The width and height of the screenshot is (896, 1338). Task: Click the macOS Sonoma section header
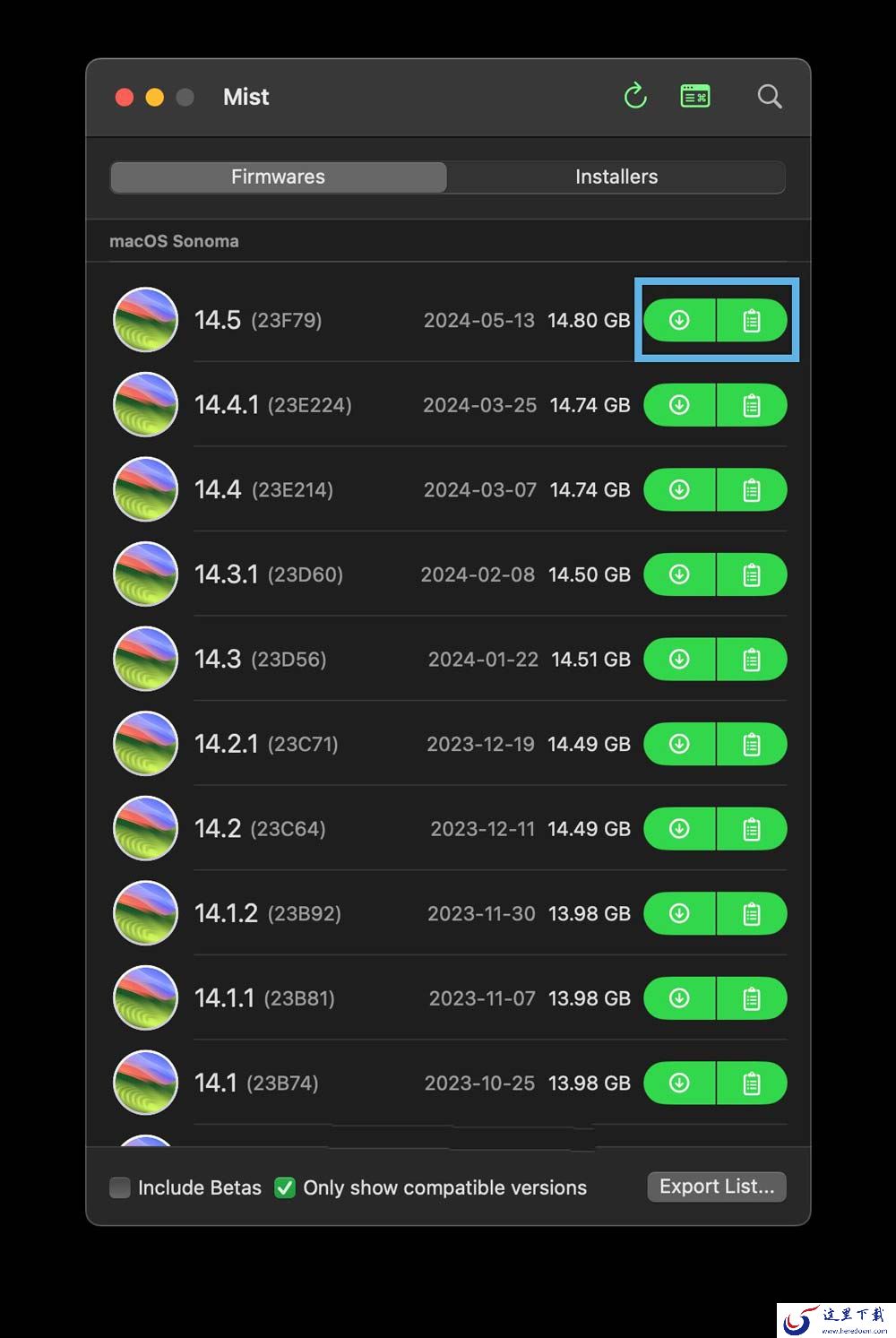tap(174, 241)
